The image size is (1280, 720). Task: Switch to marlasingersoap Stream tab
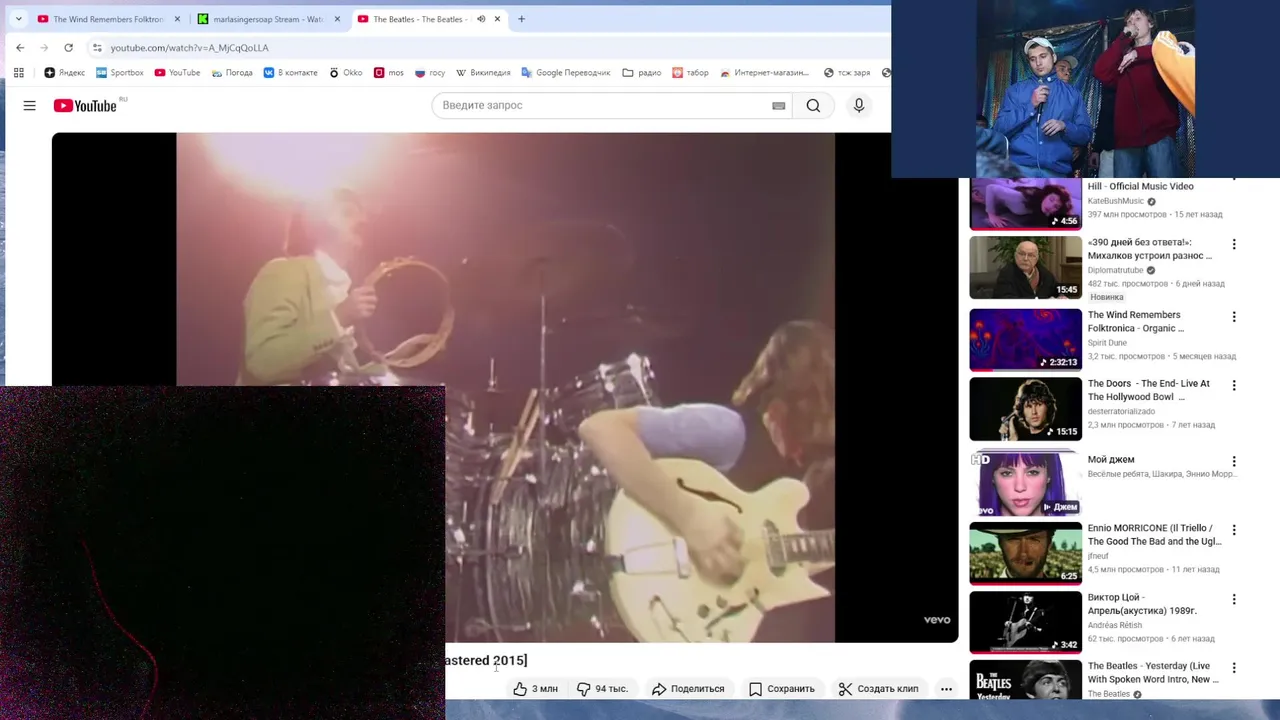click(267, 19)
